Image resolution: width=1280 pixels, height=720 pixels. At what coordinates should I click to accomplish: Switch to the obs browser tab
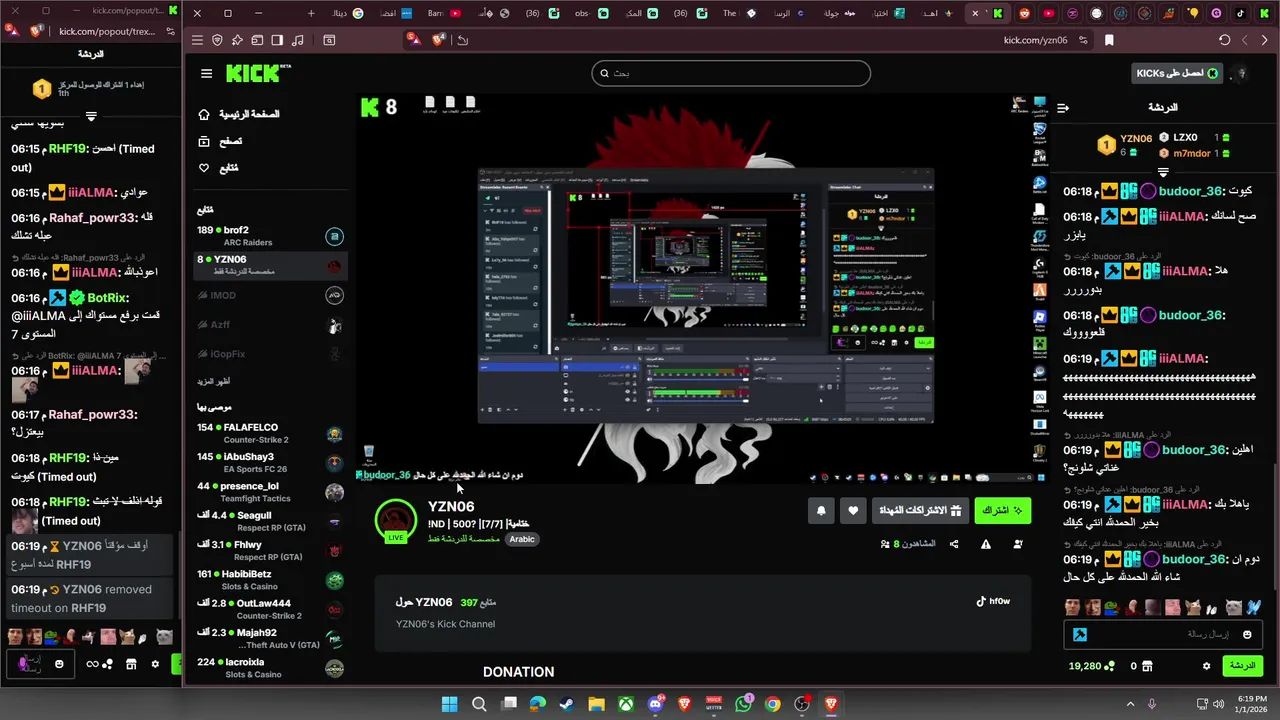(588, 13)
